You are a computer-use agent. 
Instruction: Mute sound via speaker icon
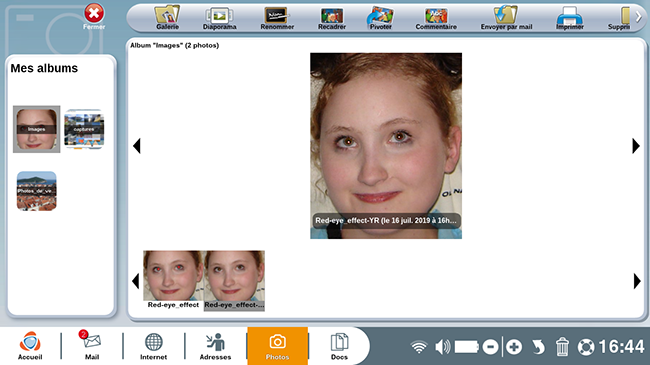[x=442, y=347]
